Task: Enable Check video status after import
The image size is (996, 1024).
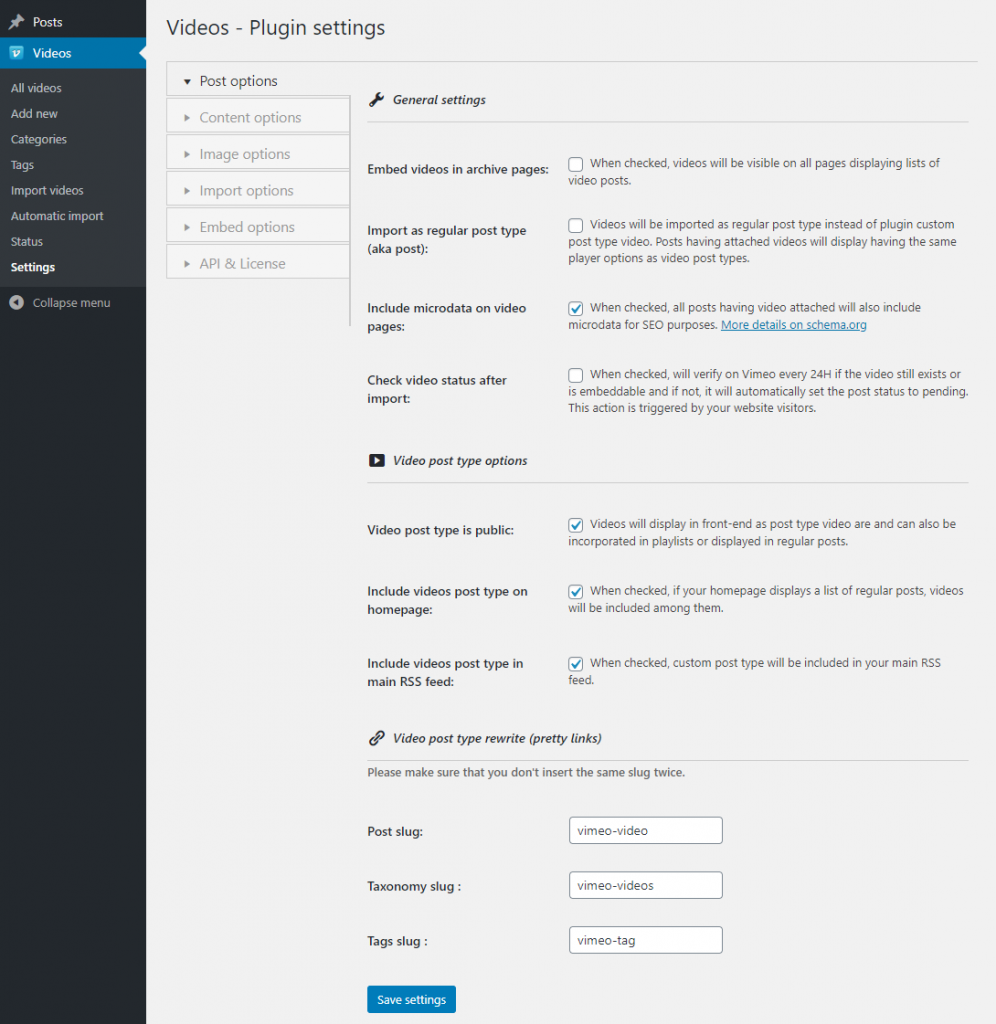Action: point(575,375)
